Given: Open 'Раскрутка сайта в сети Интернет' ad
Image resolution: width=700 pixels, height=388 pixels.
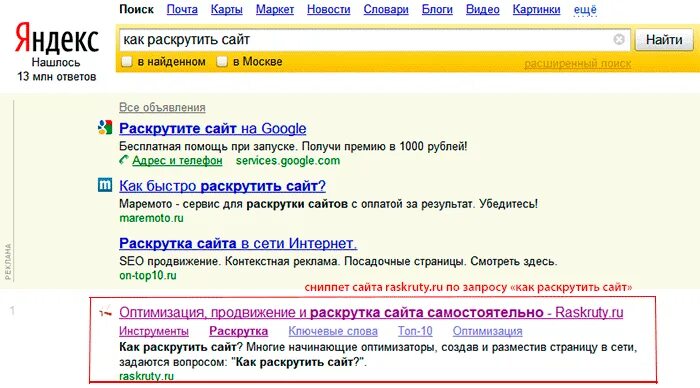Looking at the screenshot, I should (238, 243).
